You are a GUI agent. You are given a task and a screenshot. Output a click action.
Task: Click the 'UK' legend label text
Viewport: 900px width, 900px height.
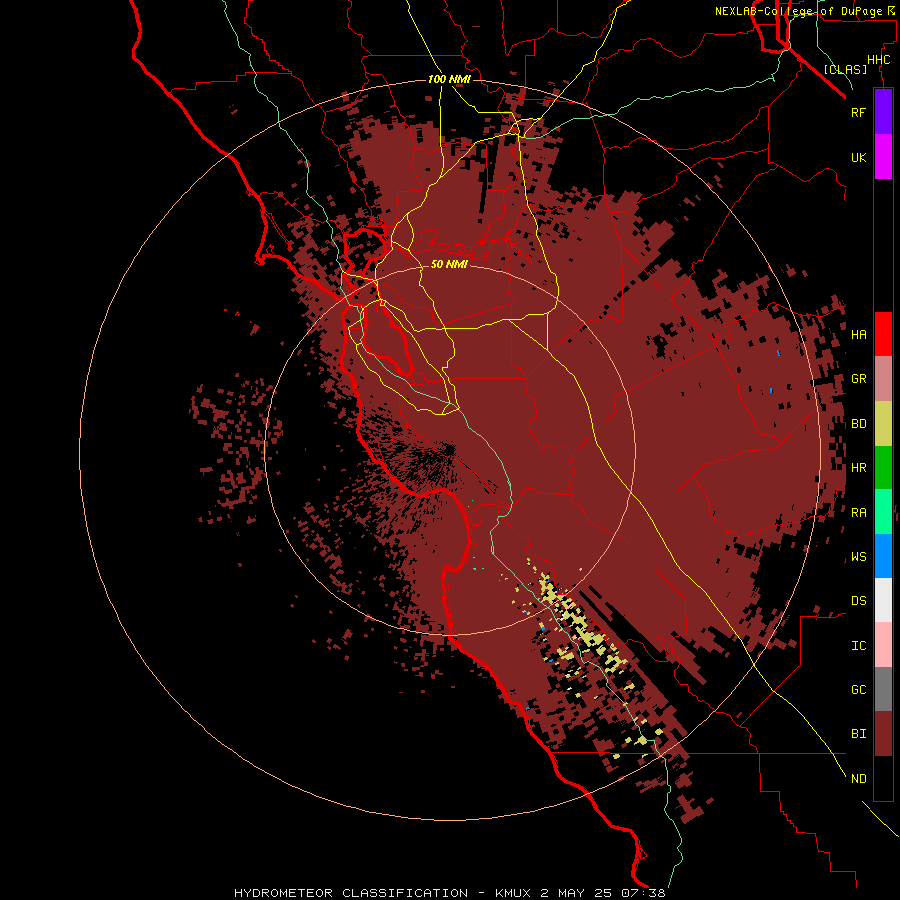point(858,157)
